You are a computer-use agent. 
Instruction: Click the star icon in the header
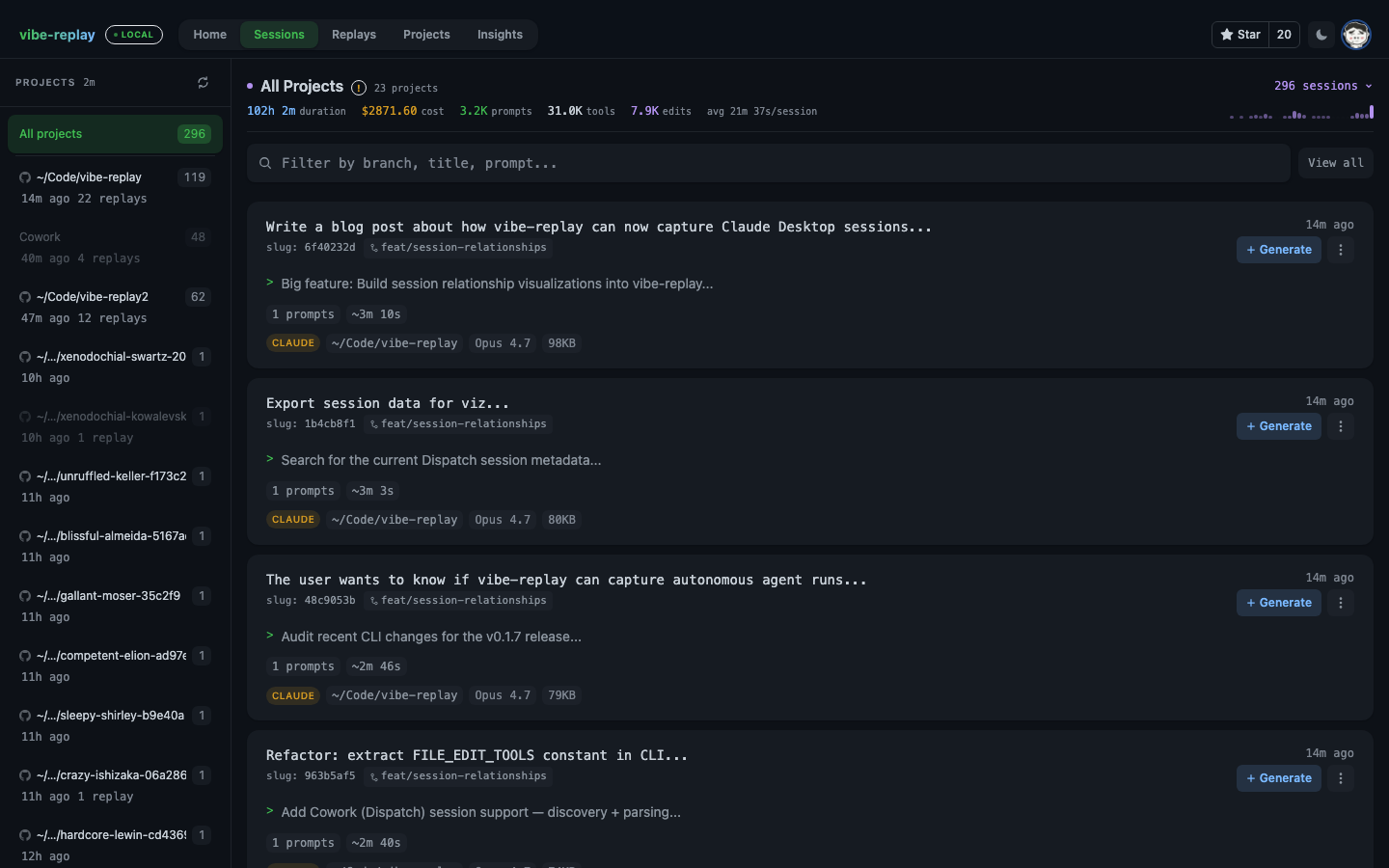pyautogui.click(x=1227, y=35)
